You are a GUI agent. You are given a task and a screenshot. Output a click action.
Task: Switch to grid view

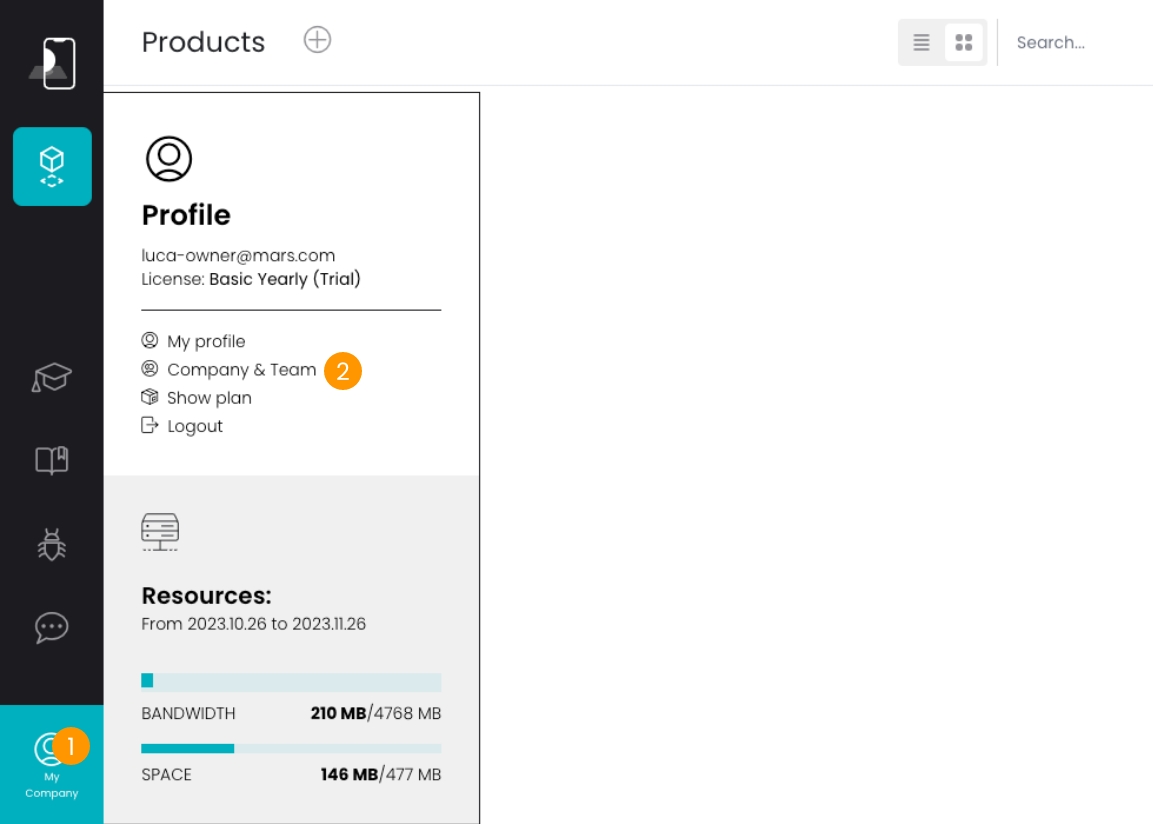[964, 43]
